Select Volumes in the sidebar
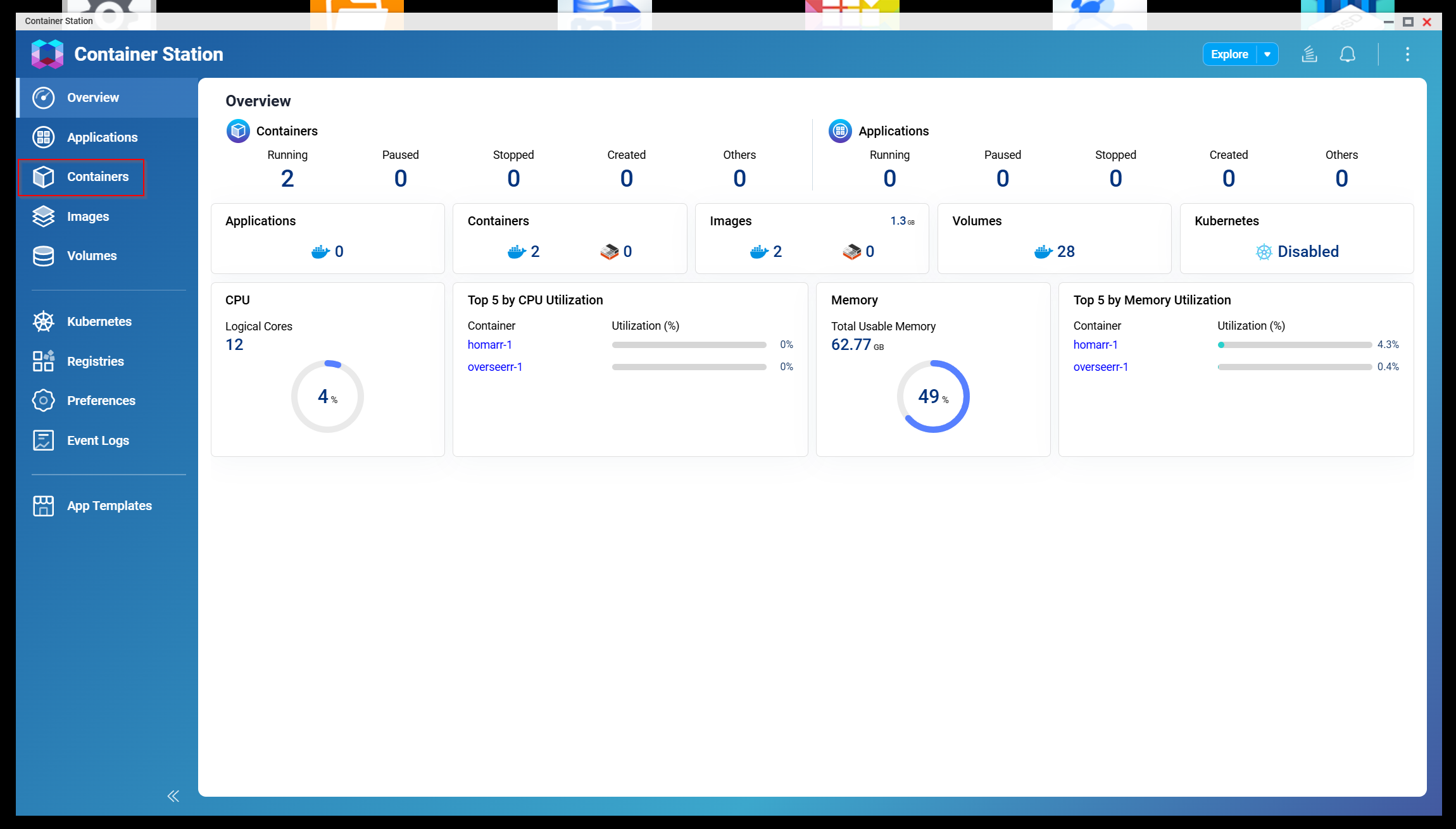The width and height of the screenshot is (1456, 829). [91, 256]
